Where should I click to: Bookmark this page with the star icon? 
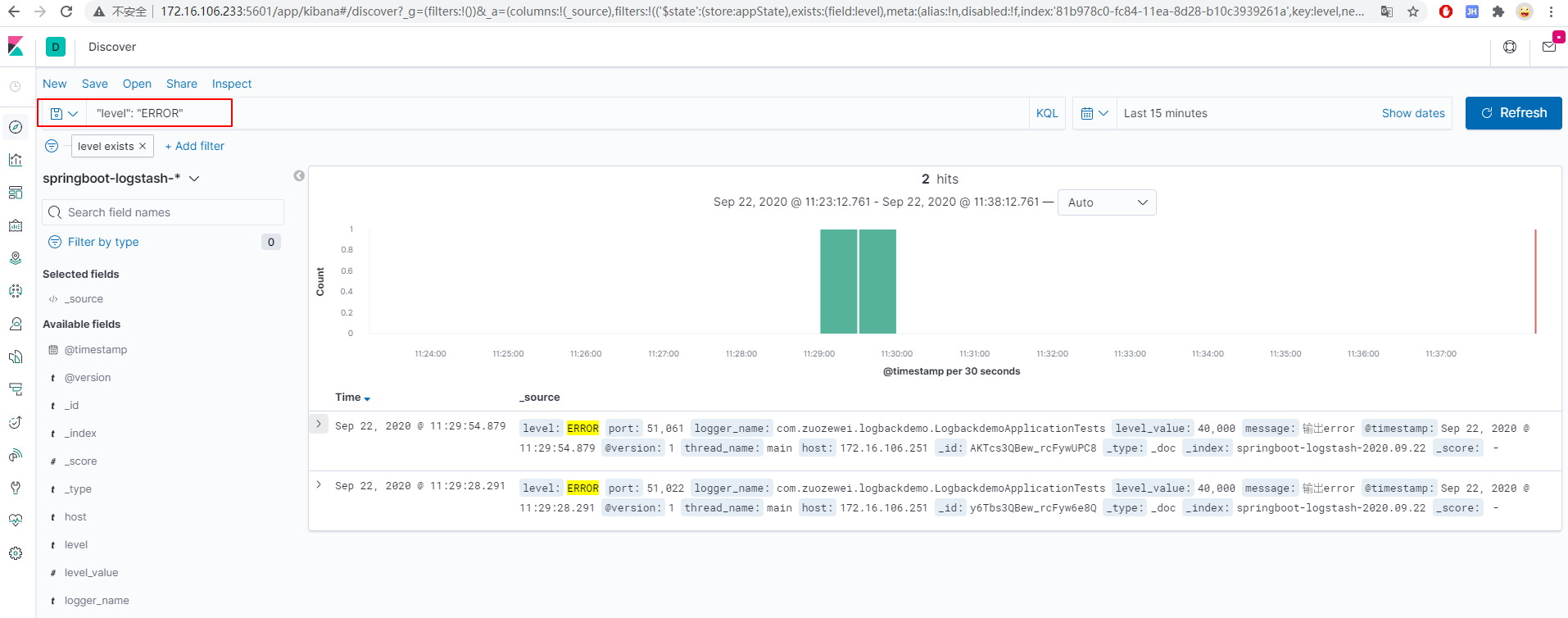1413,11
